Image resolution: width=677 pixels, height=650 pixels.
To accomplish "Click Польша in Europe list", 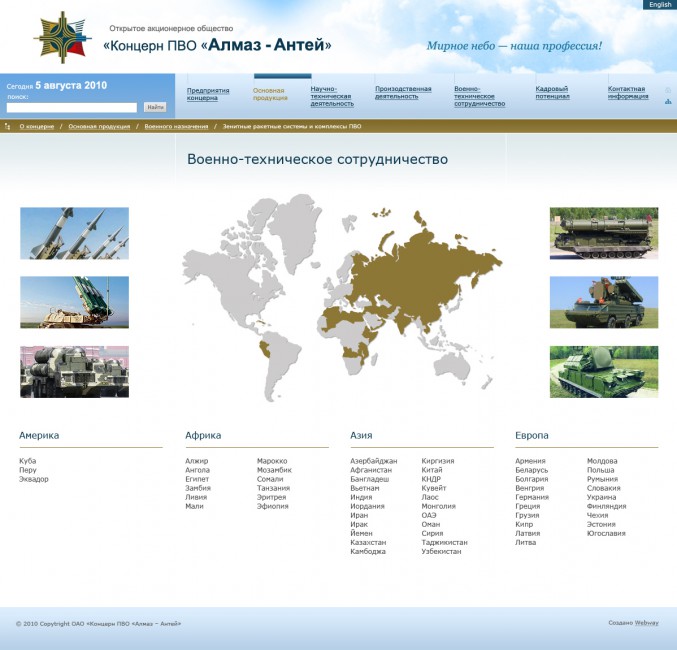I will (601, 470).
